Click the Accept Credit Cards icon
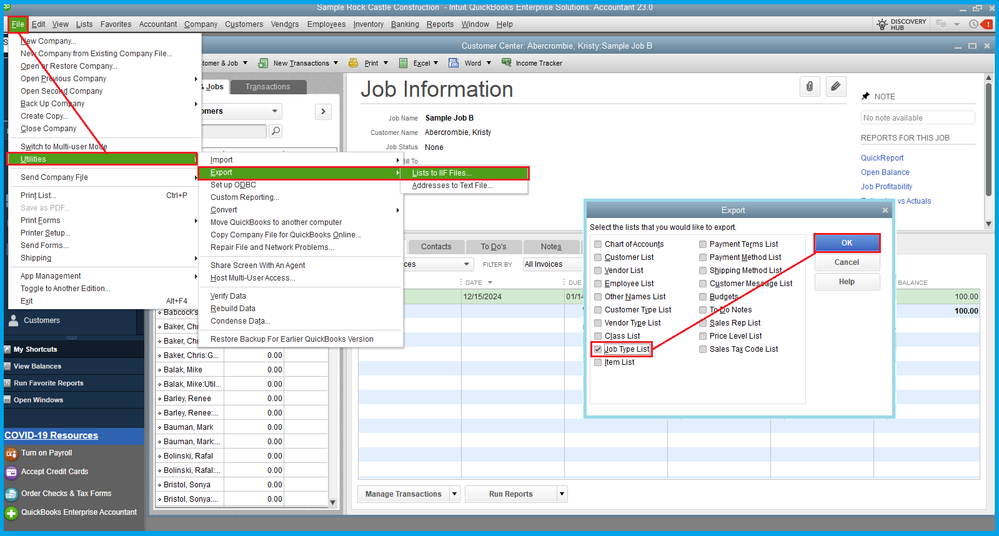This screenshot has height=536, width=999. pos(11,472)
